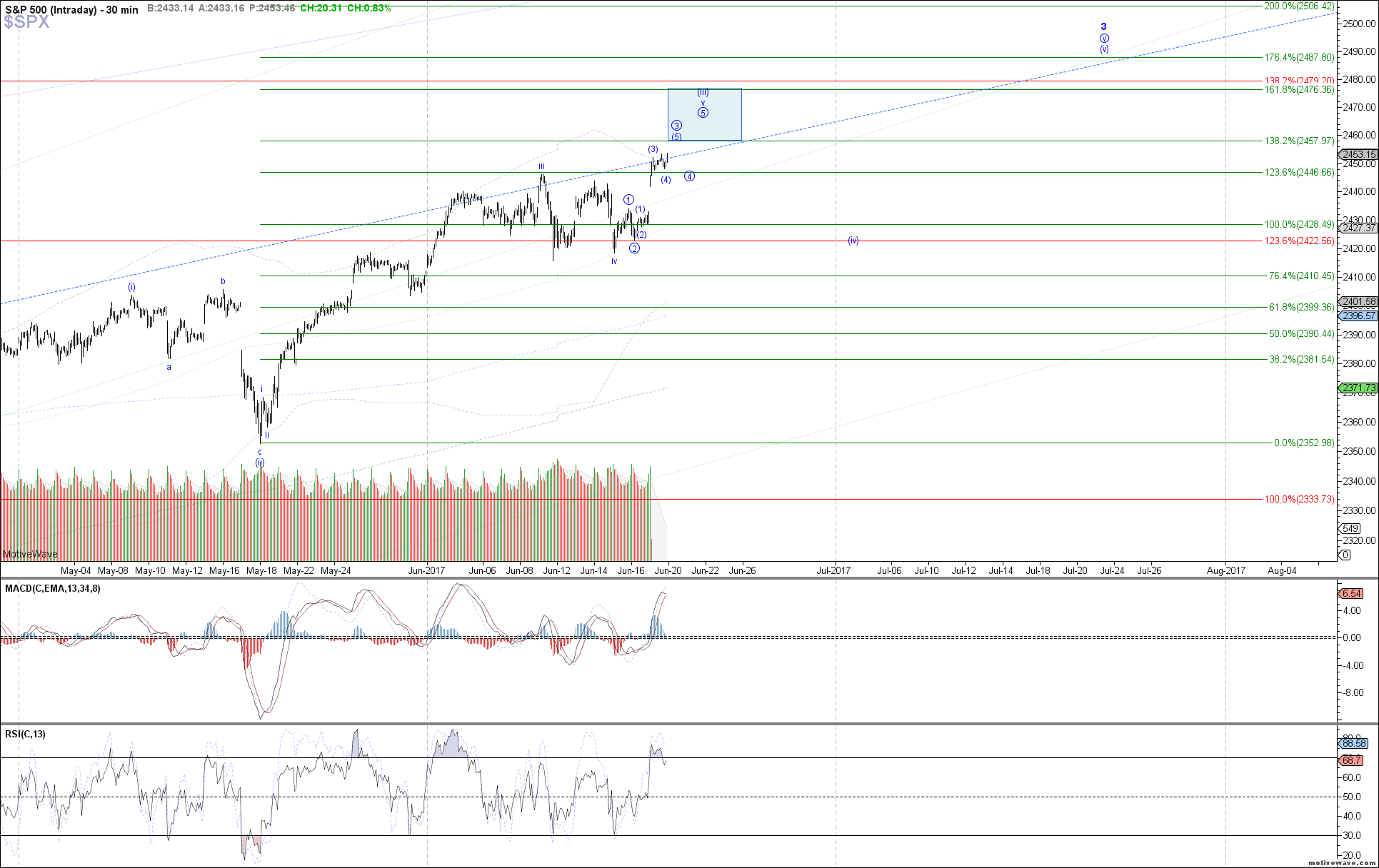Select the 88.58 RSI value tag
The image size is (1379, 868).
(1354, 744)
